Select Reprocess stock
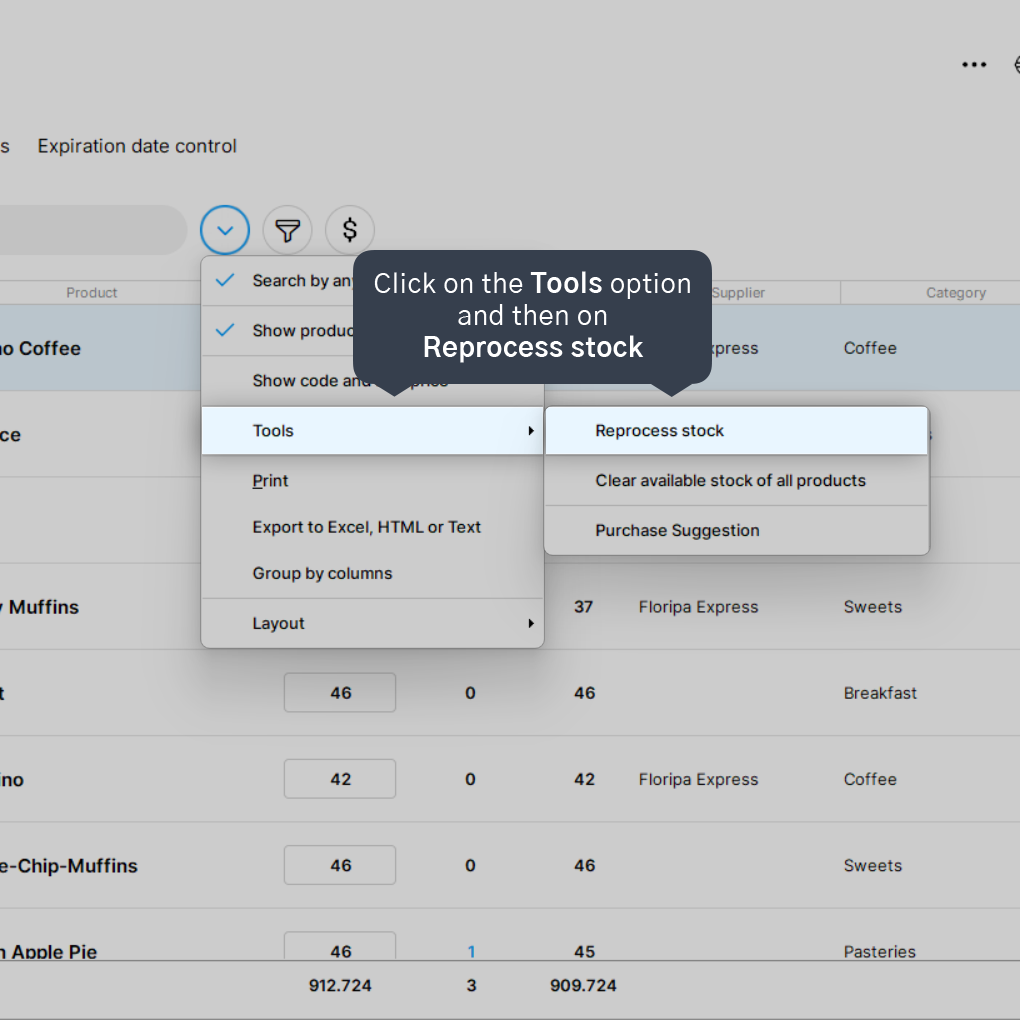1020x1020 pixels. pyautogui.click(x=736, y=431)
